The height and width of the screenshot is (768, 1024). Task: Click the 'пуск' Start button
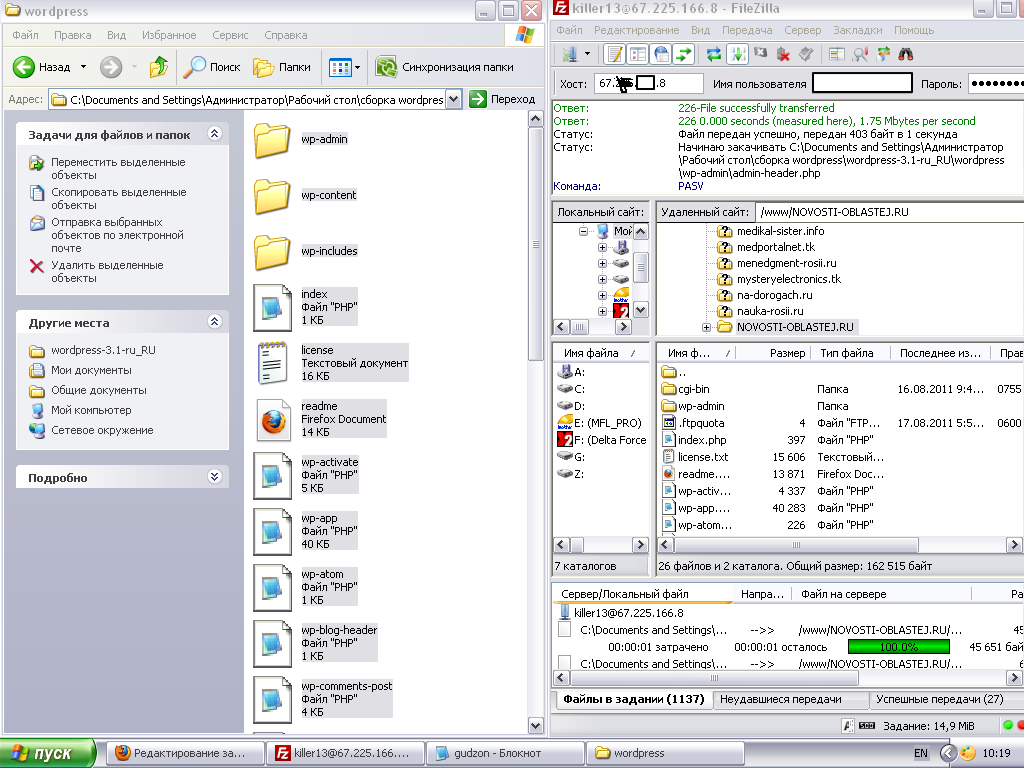point(48,753)
